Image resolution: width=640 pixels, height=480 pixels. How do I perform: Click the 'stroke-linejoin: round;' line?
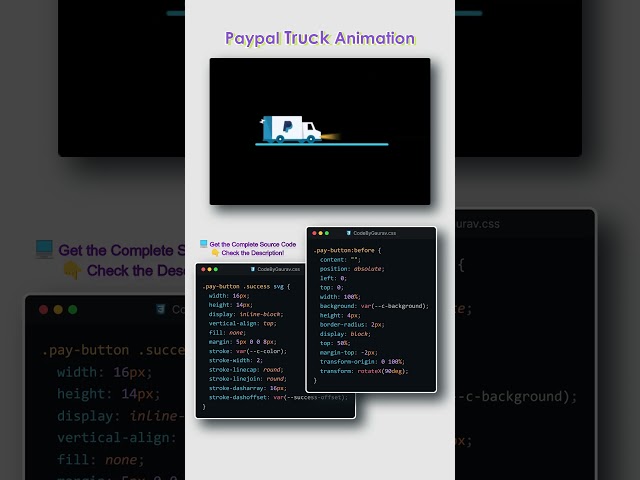click(x=247, y=379)
